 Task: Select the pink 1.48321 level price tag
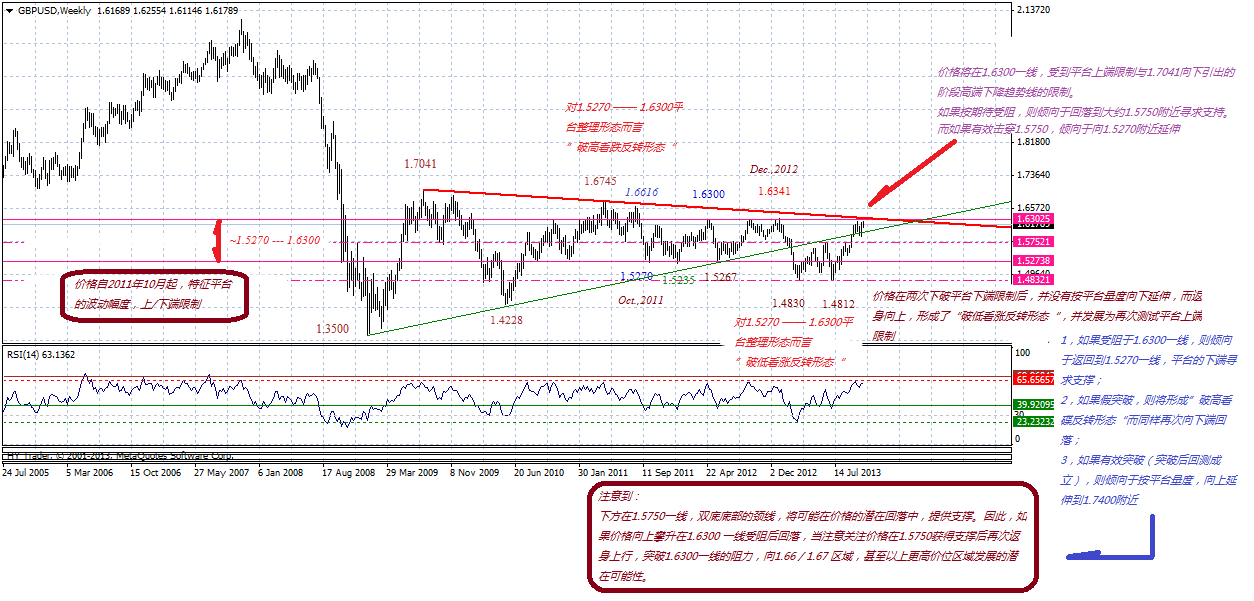pyautogui.click(x=1031, y=281)
